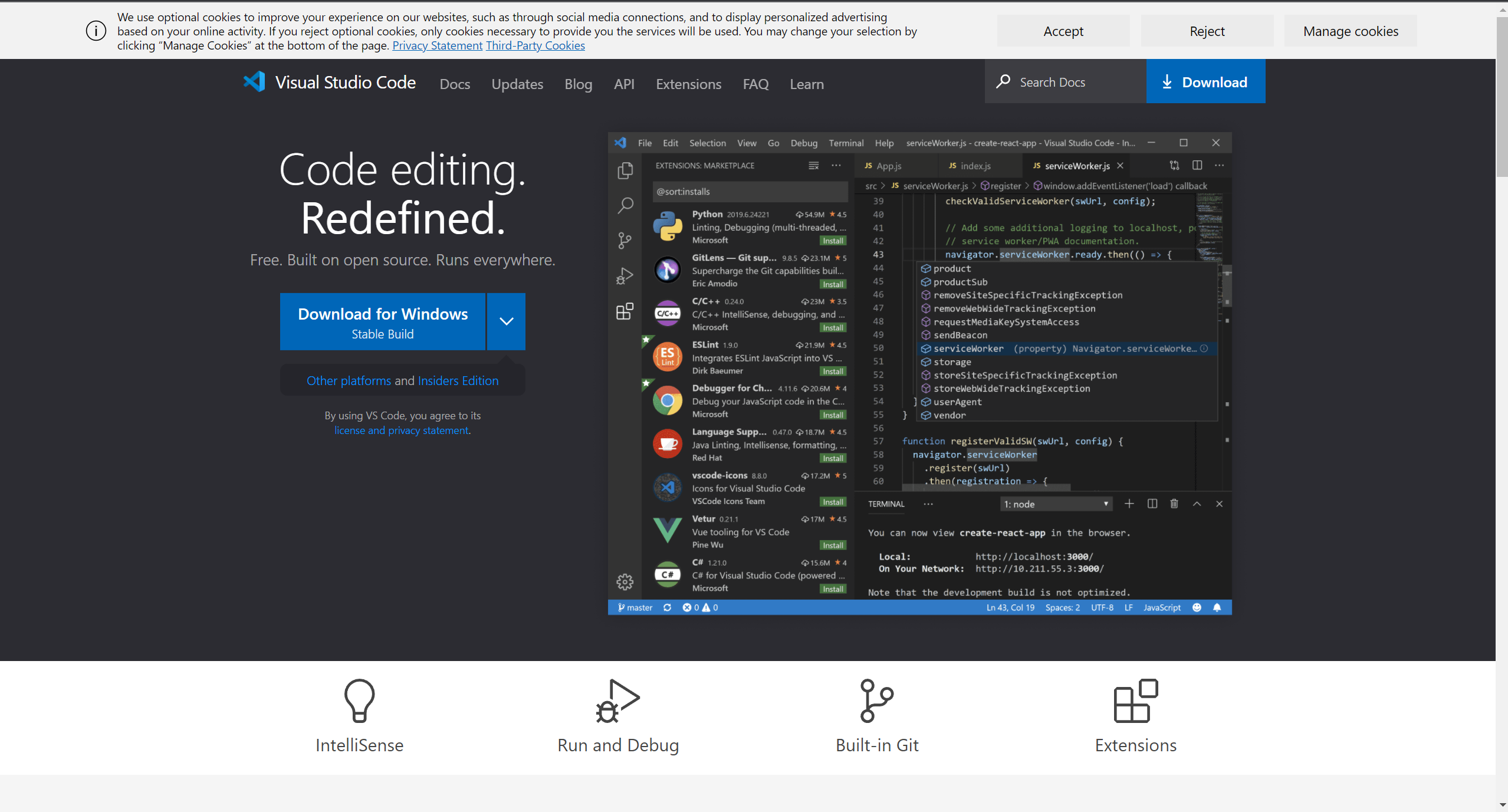Click the cookie banner info icon

pyautogui.click(x=96, y=31)
